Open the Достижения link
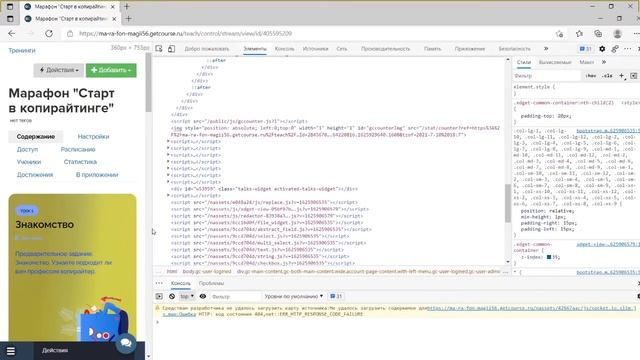640x360 pixels. click(35, 174)
